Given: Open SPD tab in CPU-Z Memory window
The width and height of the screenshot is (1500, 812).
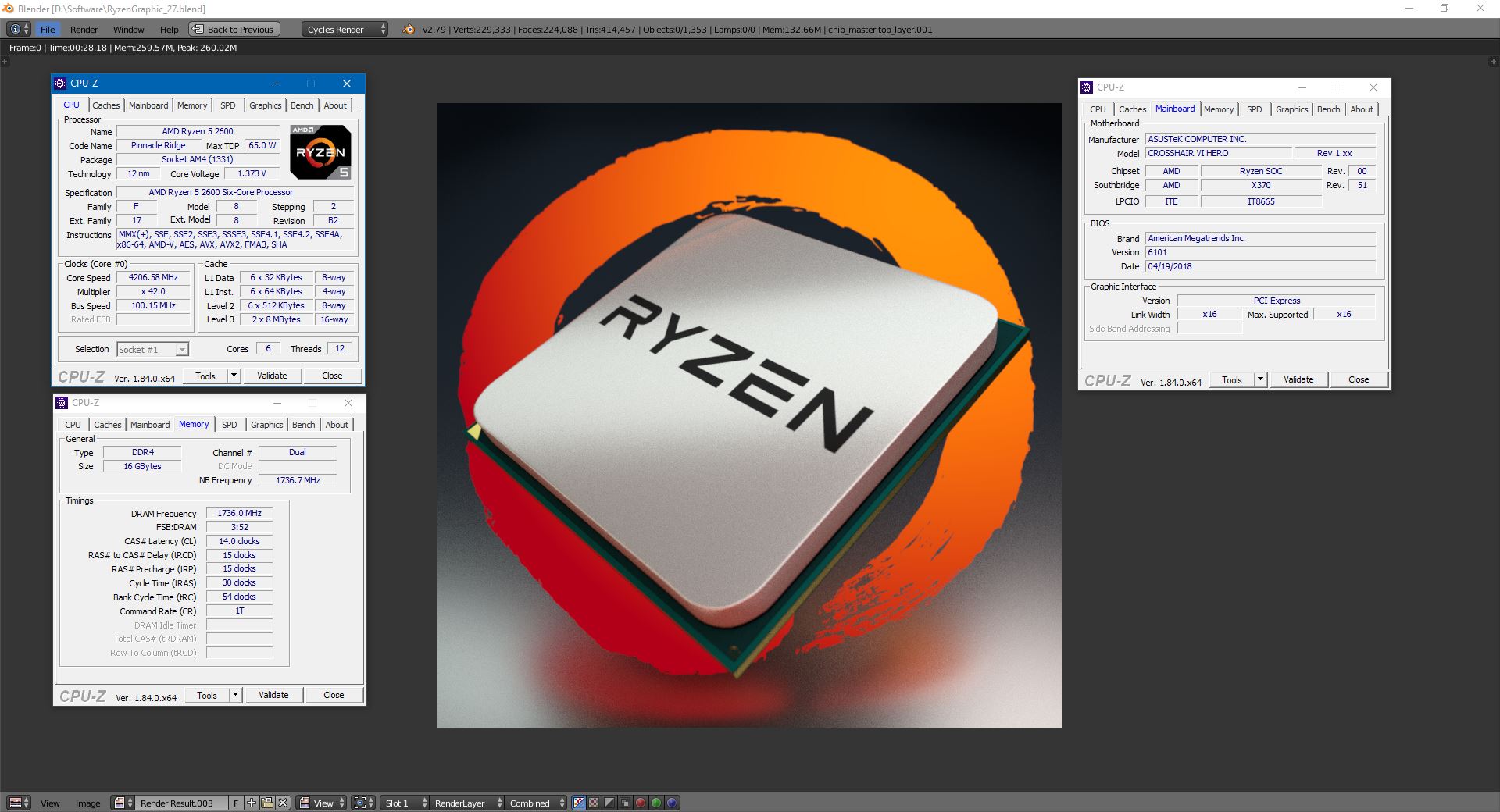Looking at the screenshot, I should (x=229, y=425).
